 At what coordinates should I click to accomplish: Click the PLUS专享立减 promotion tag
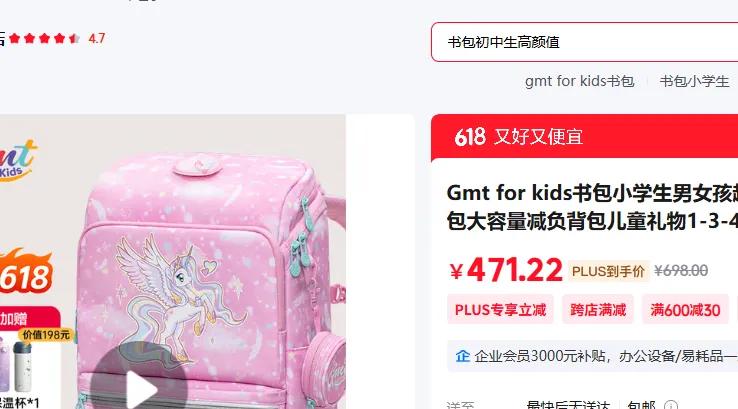point(500,310)
